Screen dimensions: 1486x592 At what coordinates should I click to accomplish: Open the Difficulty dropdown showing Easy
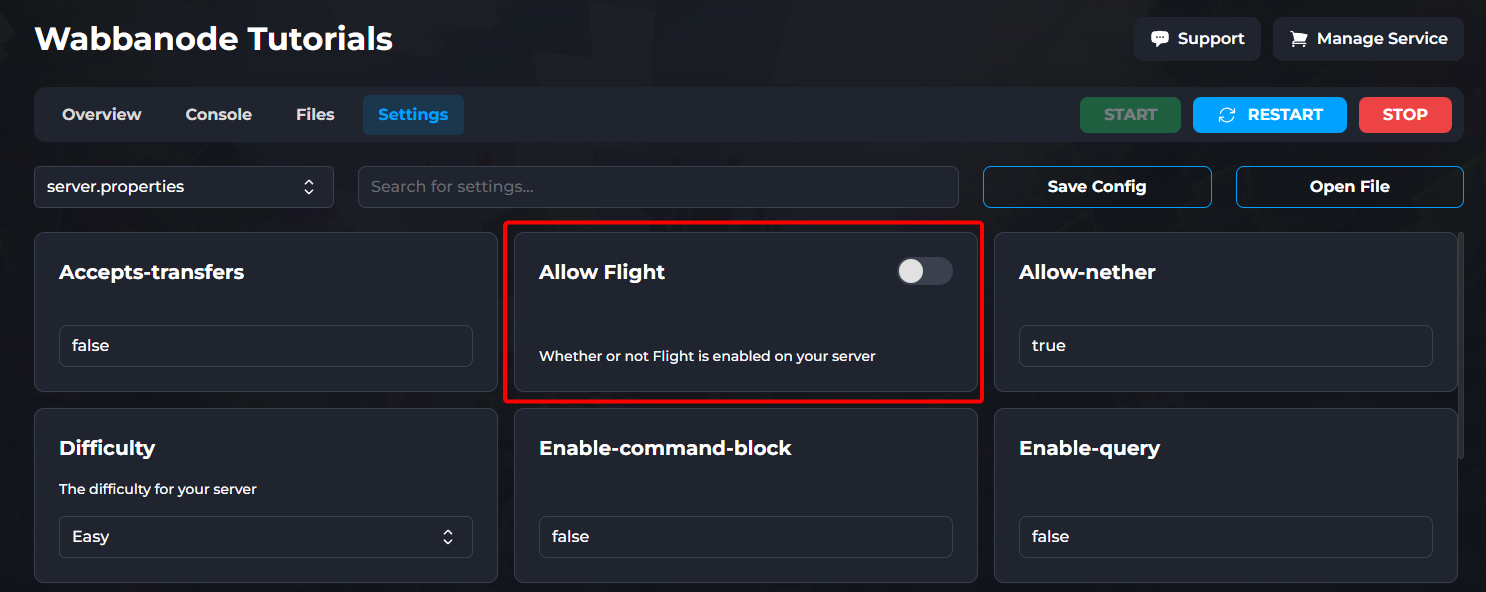265,537
